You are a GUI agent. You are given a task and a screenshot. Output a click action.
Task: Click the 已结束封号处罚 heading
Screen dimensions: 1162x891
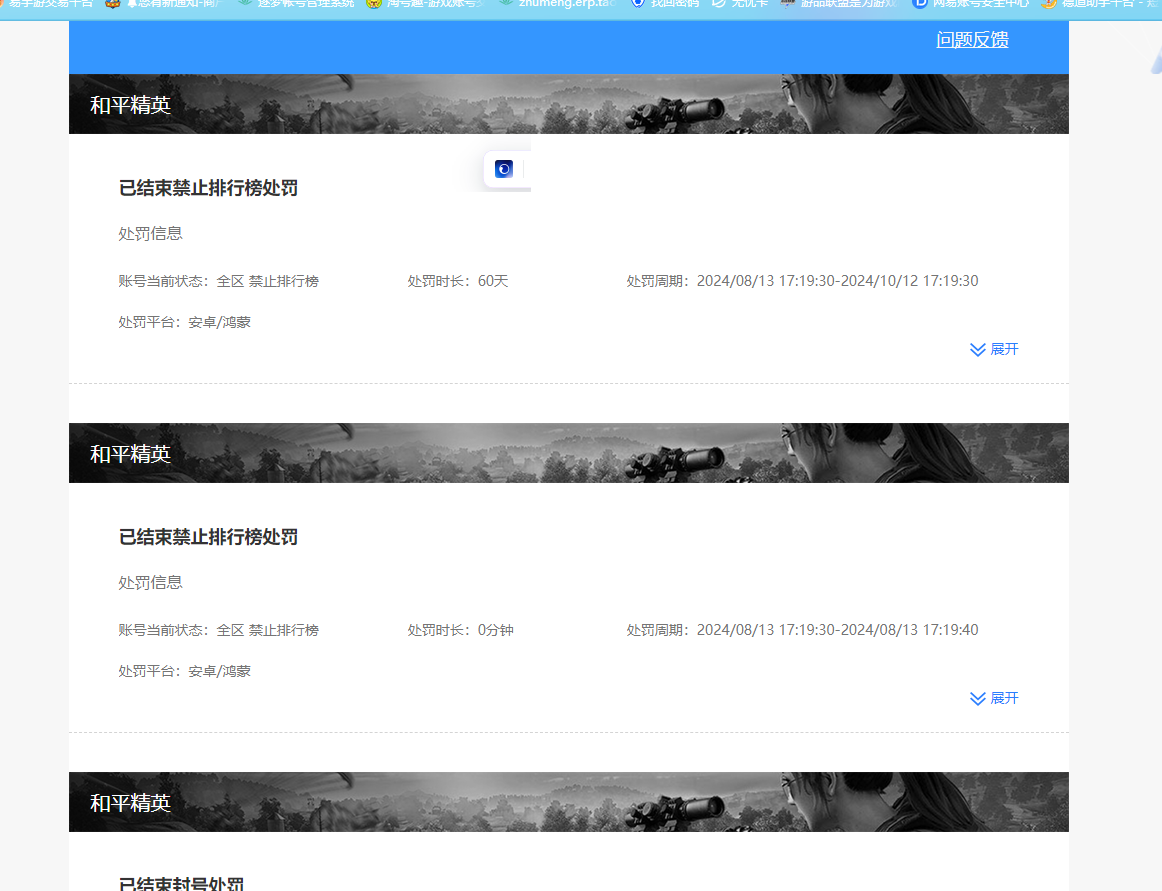(x=181, y=884)
